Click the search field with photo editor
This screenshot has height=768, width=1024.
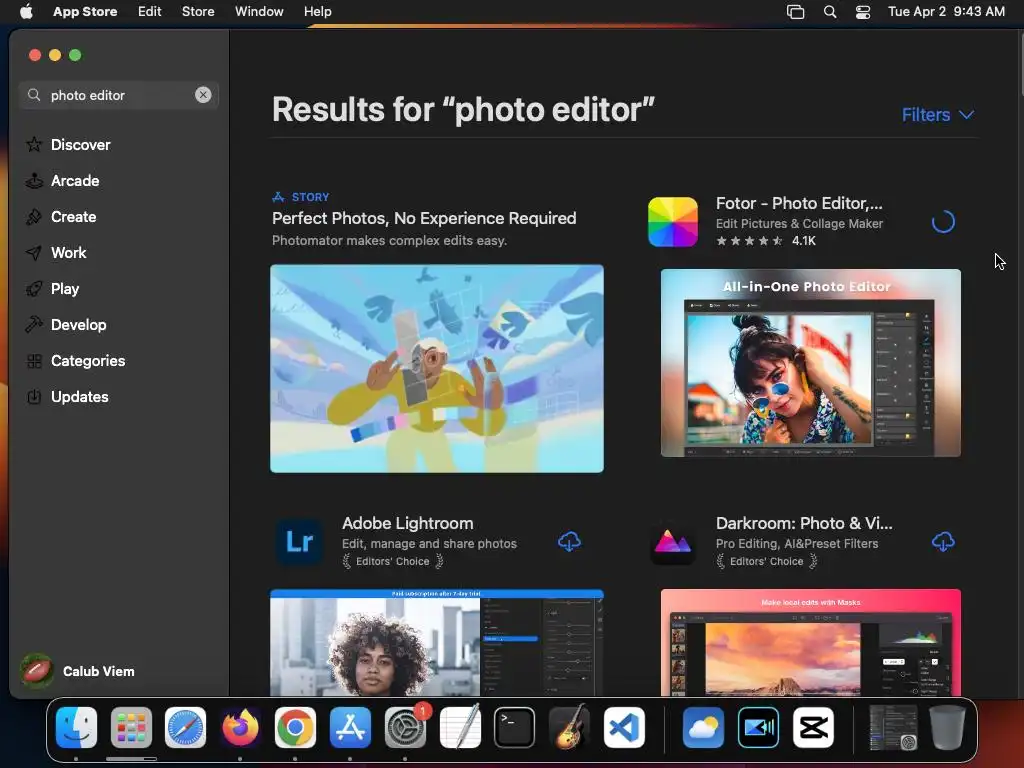118,95
